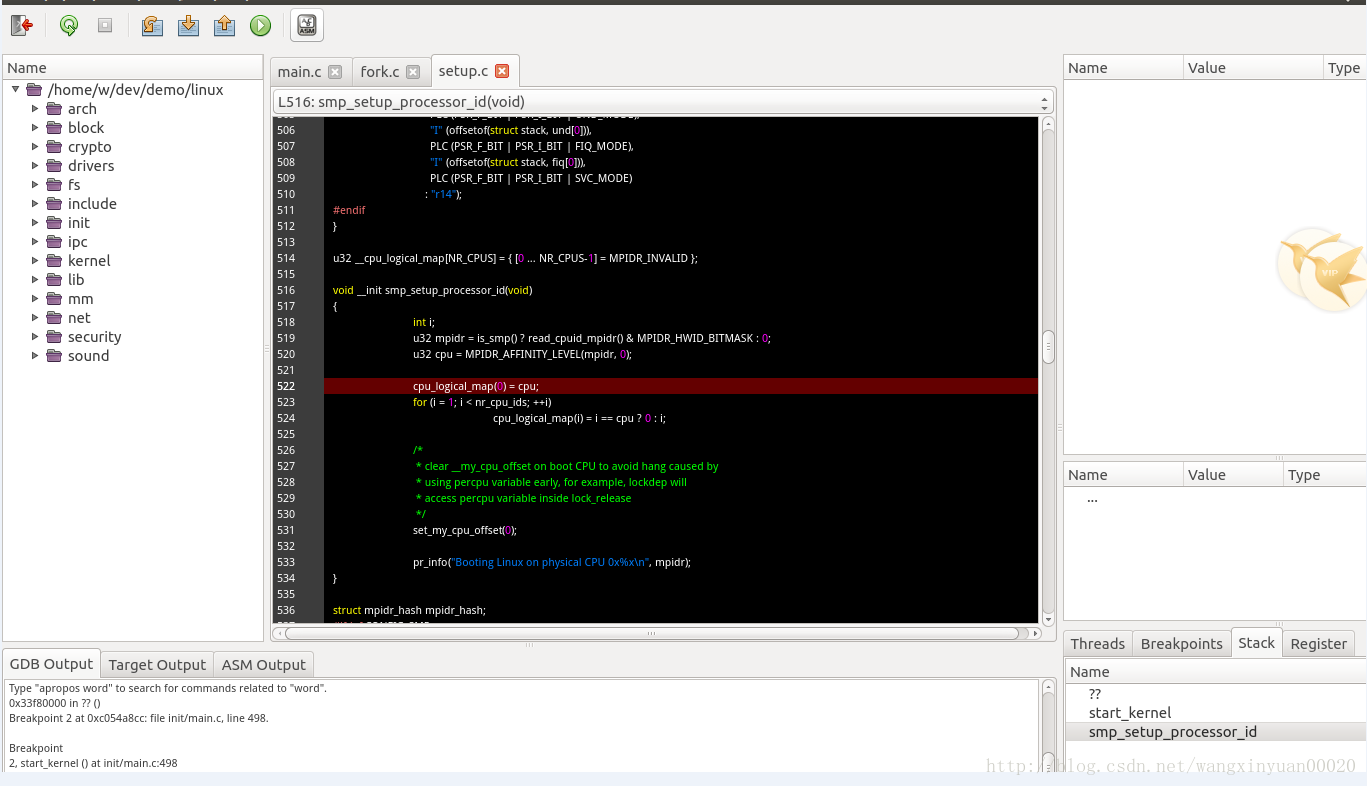Viewport: 1367px width, 786px height.
Task: Expand the include folder
Action: click(35, 204)
